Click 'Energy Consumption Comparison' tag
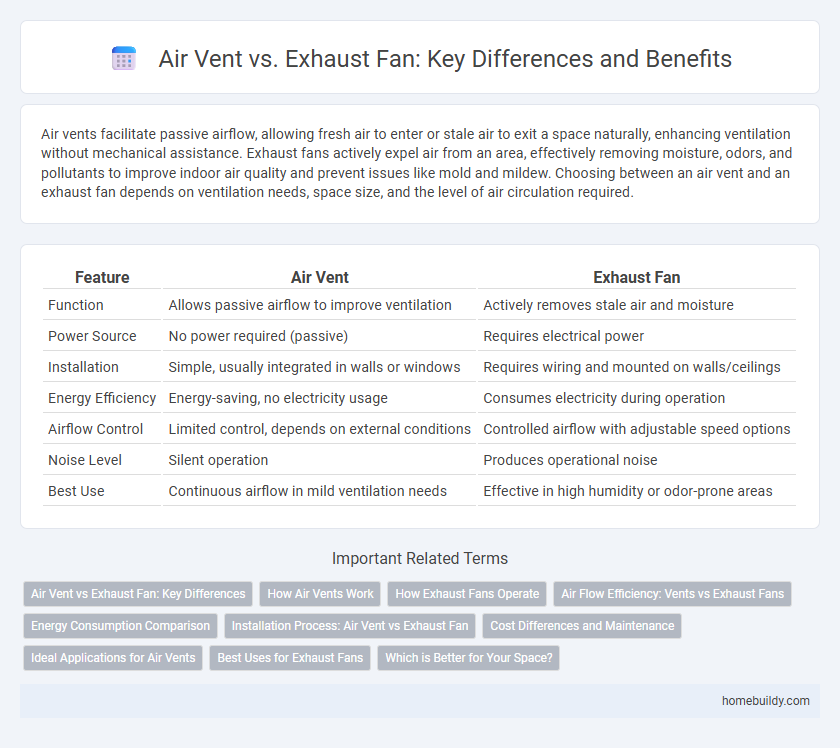 coord(120,626)
